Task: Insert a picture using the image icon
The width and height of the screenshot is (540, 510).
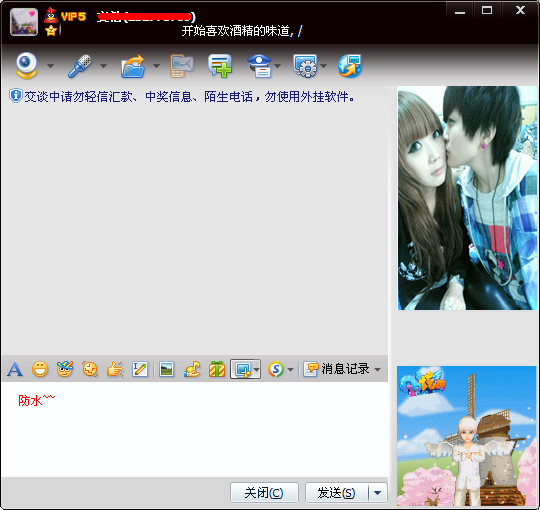Action: tap(166, 370)
